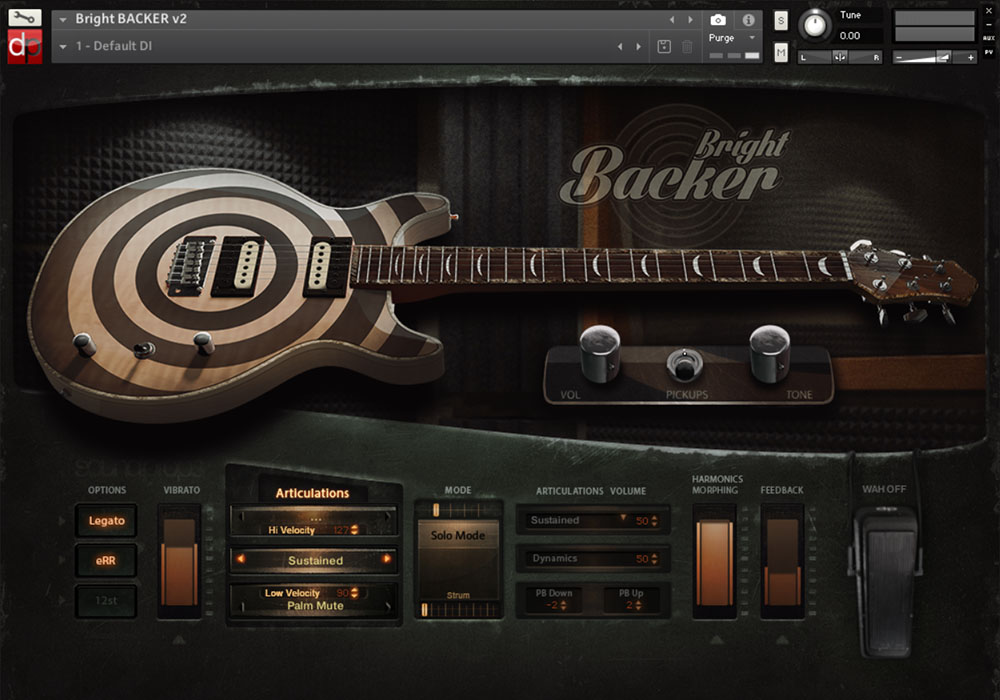Click the Sustained articulation name

coord(316,560)
